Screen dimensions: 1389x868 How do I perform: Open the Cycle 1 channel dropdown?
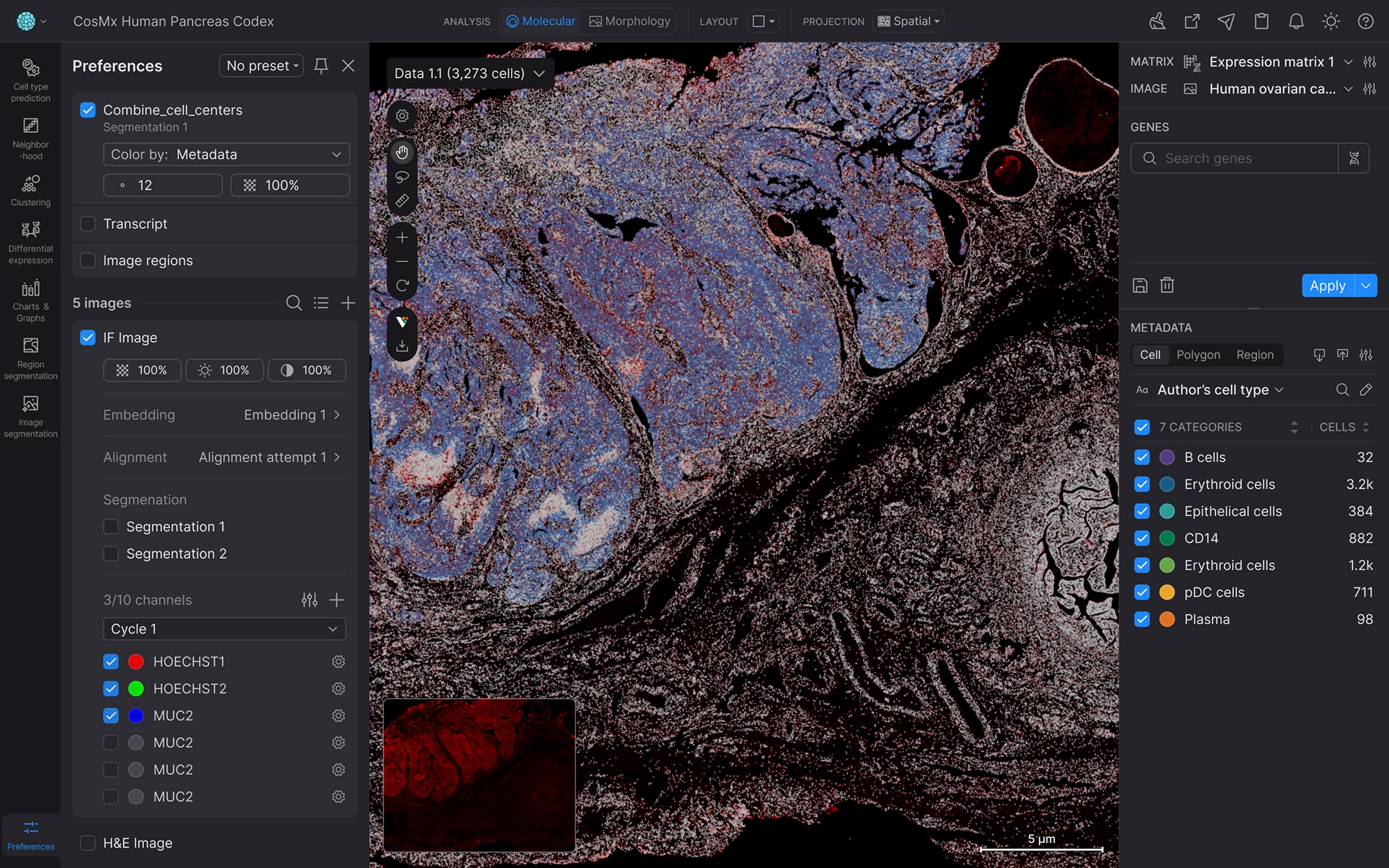pyautogui.click(x=224, y=628)
